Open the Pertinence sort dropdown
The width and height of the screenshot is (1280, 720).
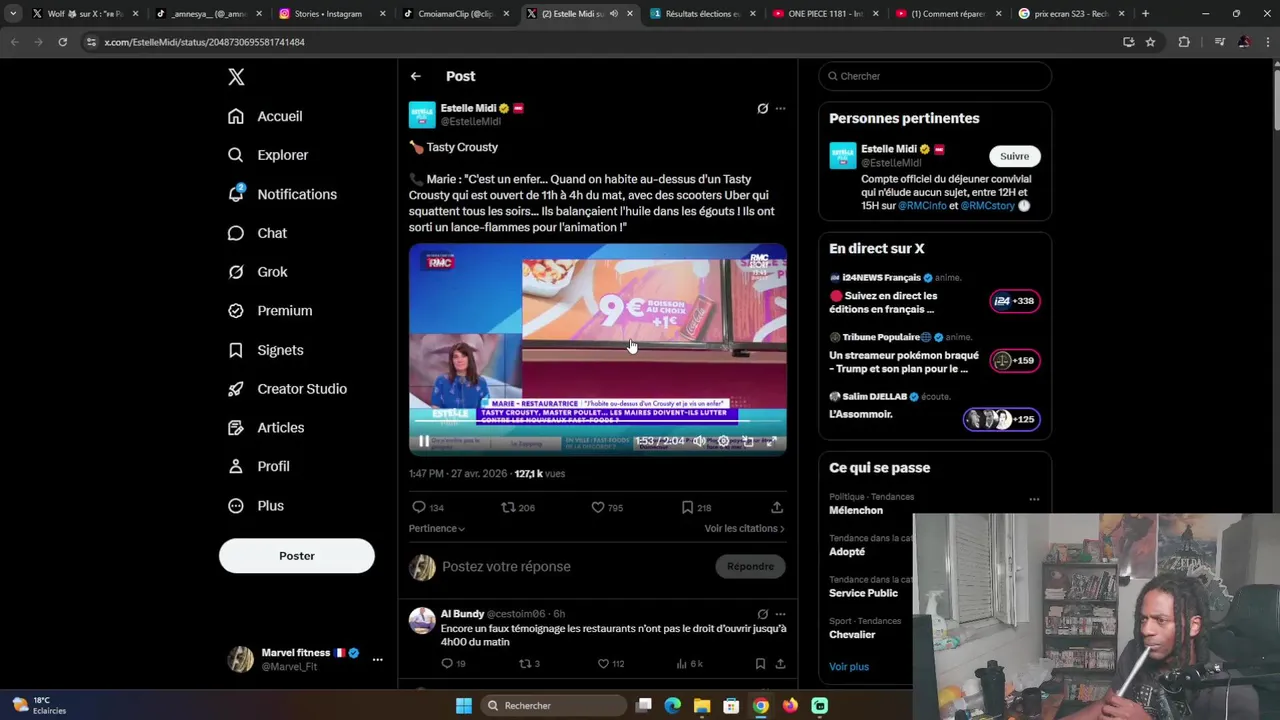(437, 528)
